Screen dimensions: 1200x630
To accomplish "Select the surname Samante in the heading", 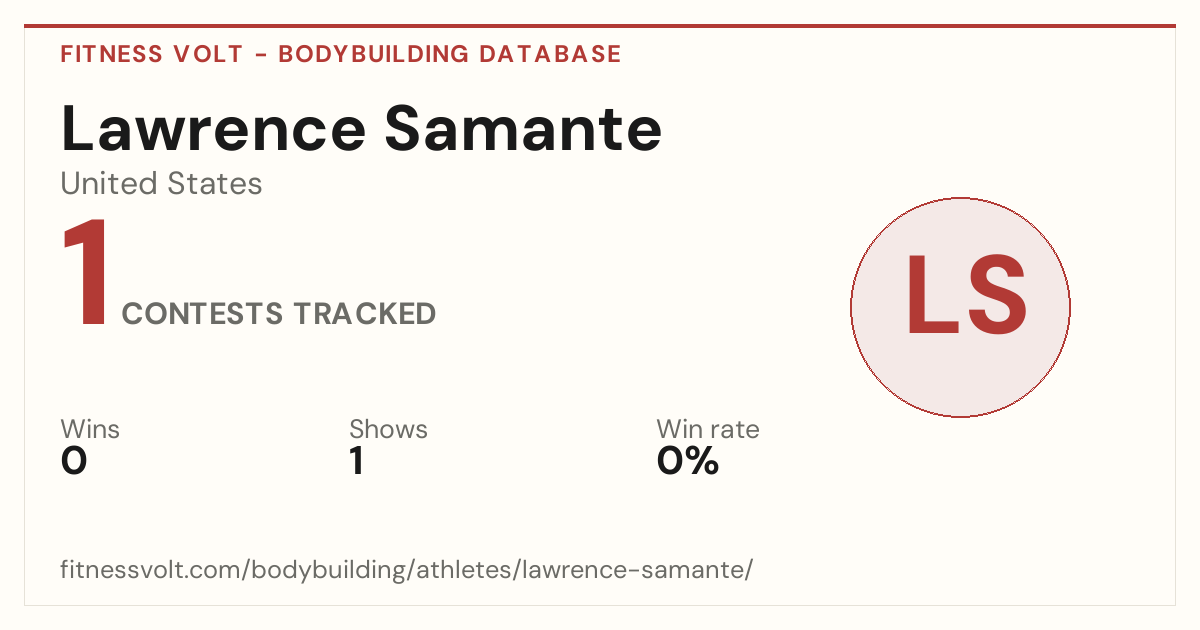I will [523, 128].
